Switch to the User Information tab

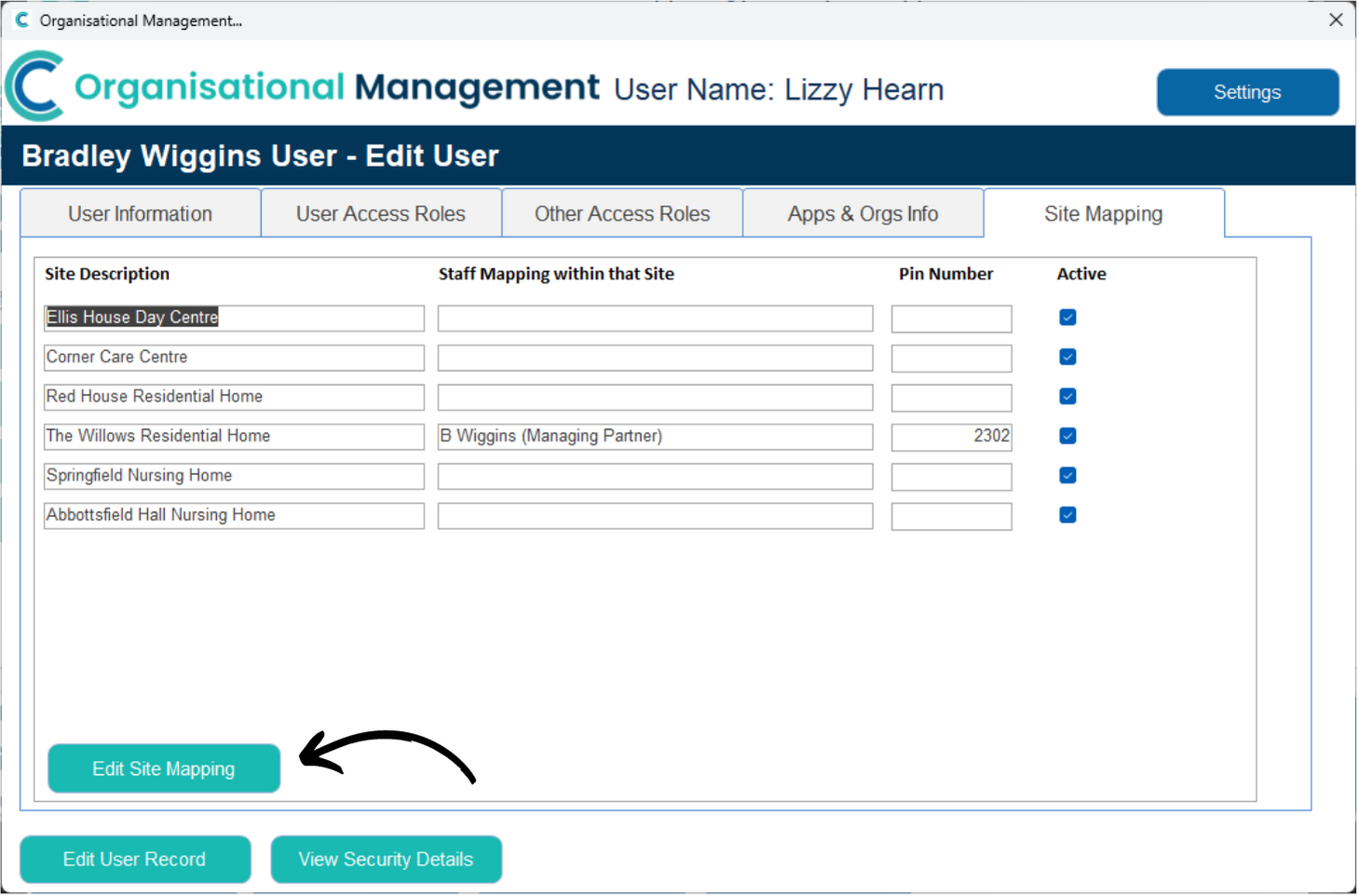(139, 213)
